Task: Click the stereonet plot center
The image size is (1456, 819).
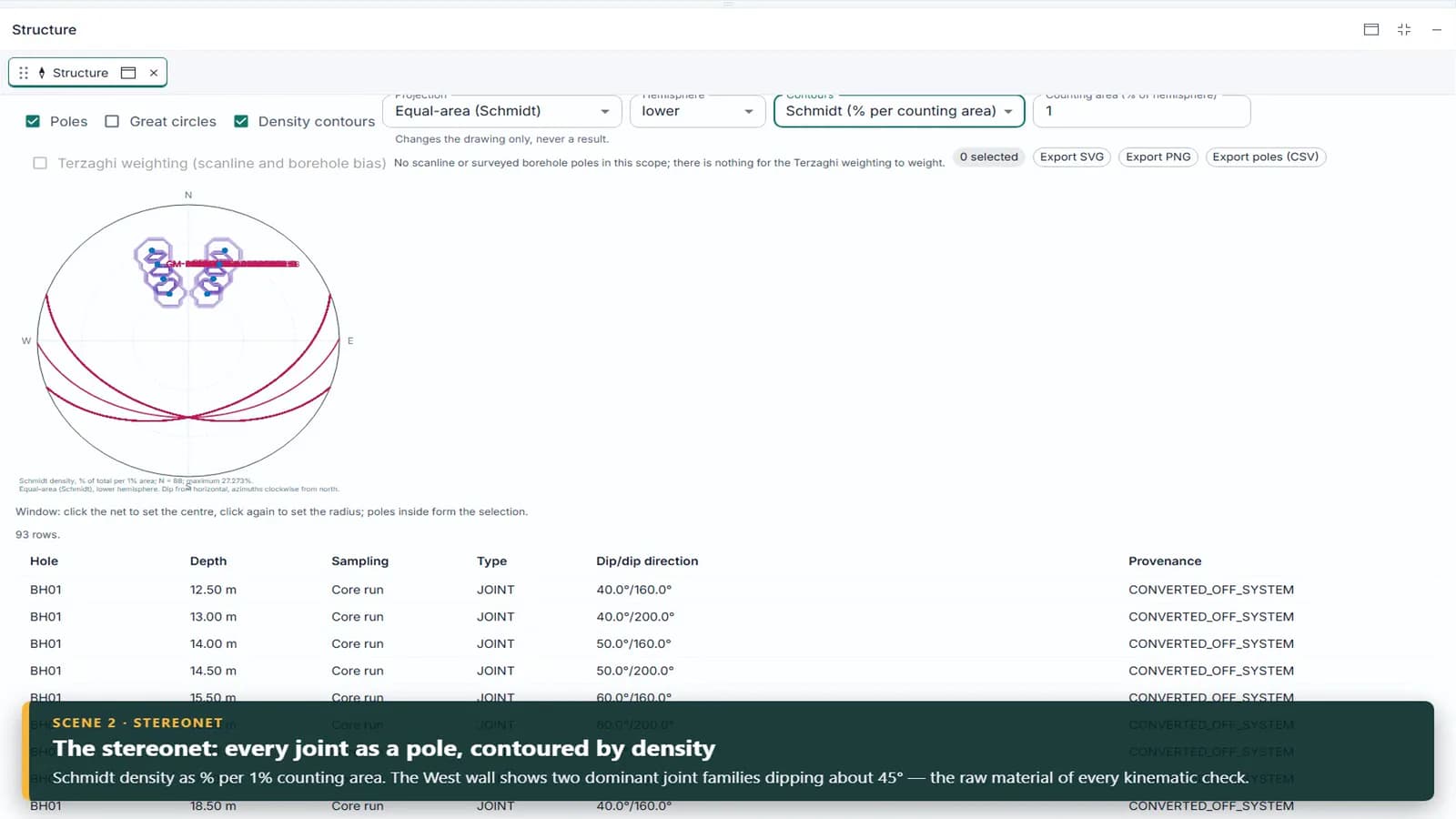Action: click(188, 340)
